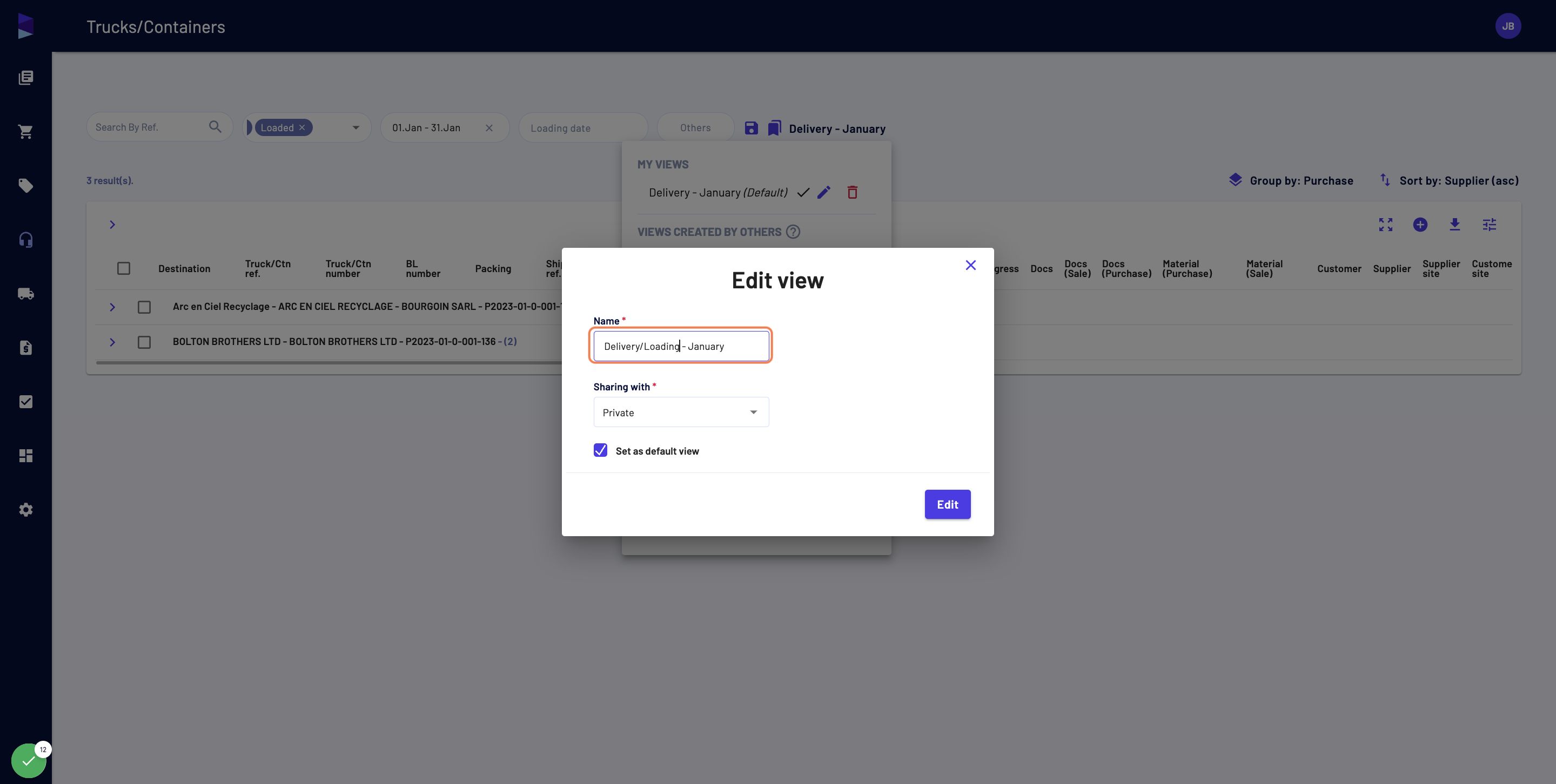Expand the BOLTON BROTHERS LTD row
The height and width of the screenshot is (784, 1556).
(112, 342)
